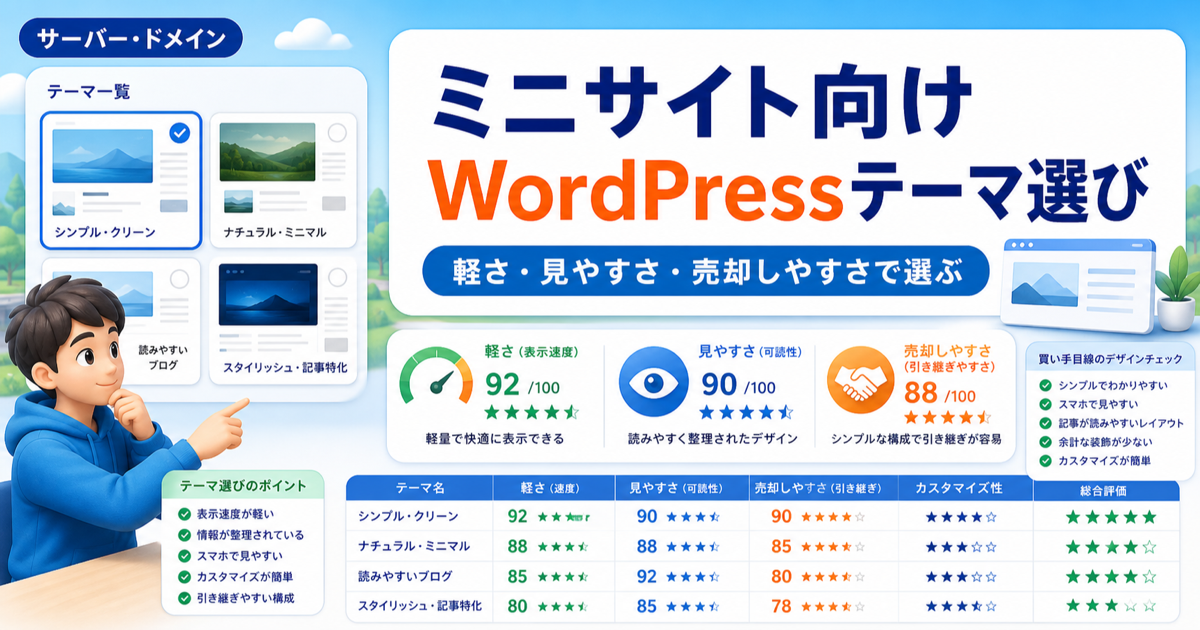
Task: Click the 見やすさ score 92 in 読みやすいブログ row
Action: click(647, 577)
